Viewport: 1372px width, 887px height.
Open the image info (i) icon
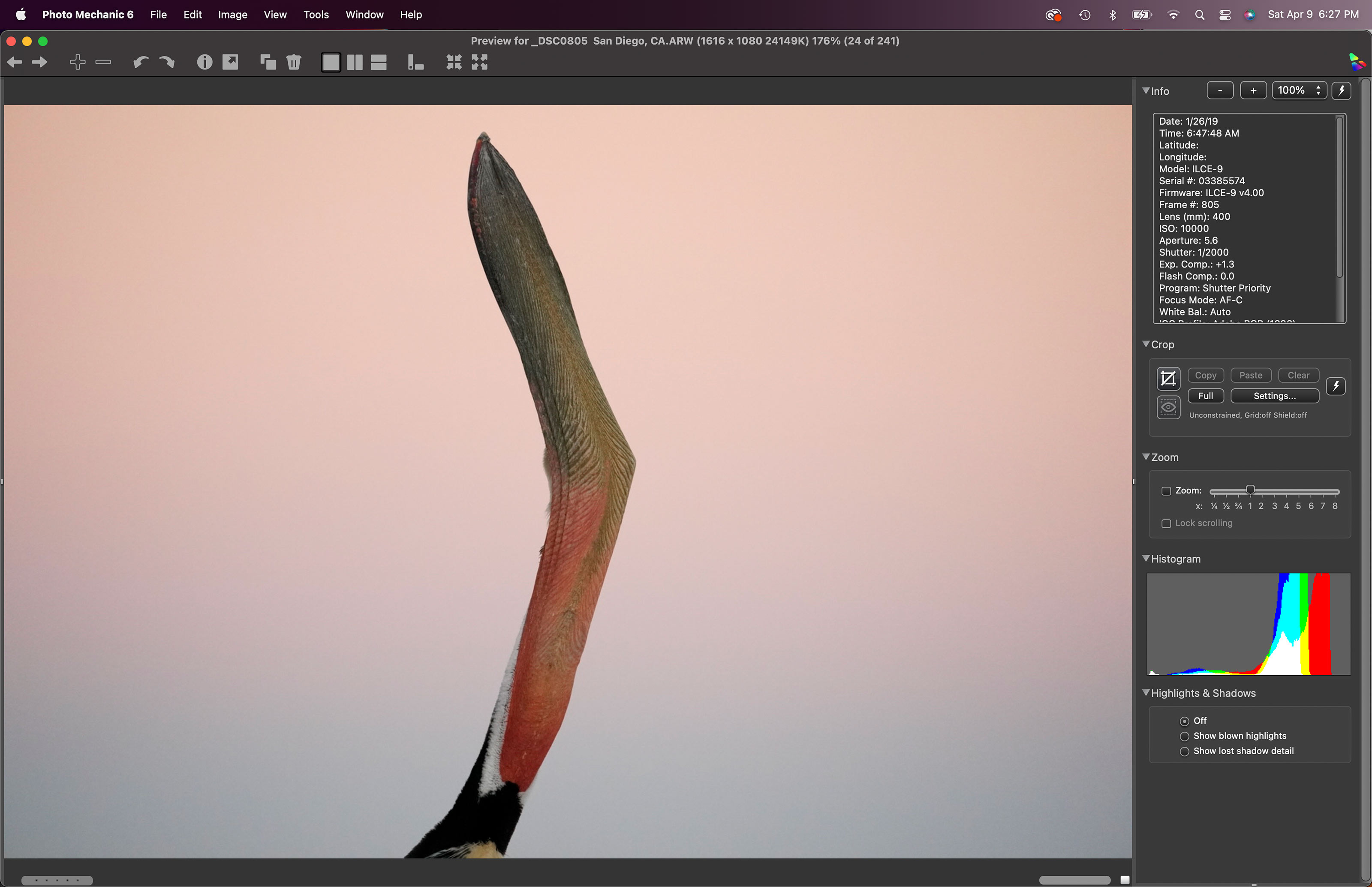coord(205,62)
